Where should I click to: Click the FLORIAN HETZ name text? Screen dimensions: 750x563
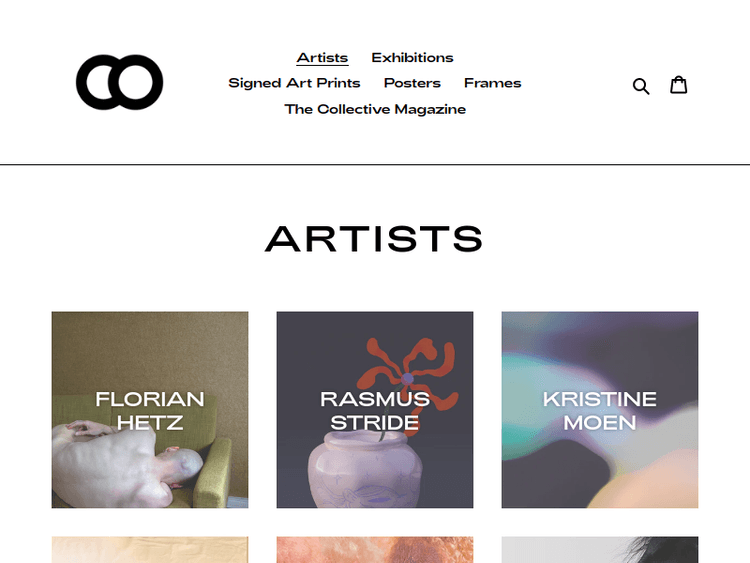click(150, 411)
